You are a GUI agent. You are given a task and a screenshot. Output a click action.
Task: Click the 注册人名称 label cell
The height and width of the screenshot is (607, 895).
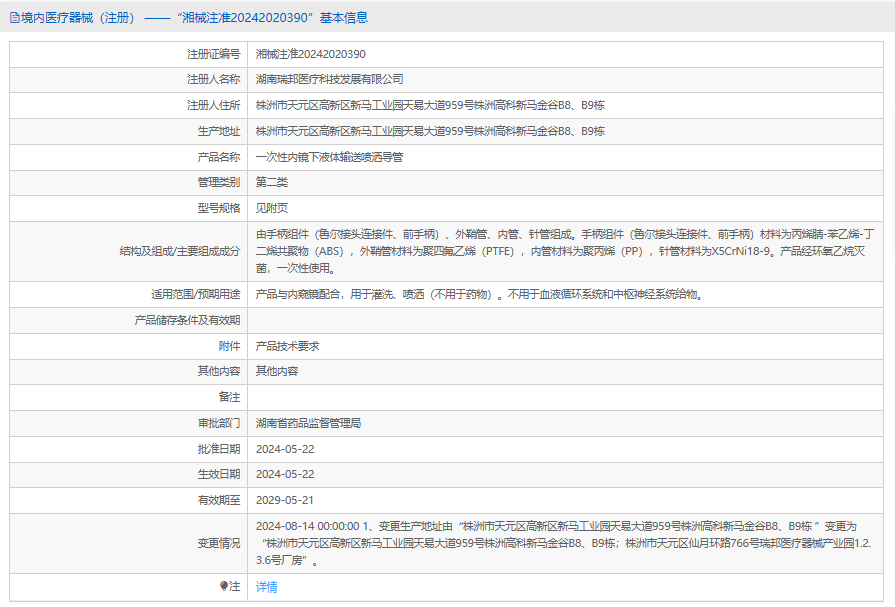click(128, 79)
